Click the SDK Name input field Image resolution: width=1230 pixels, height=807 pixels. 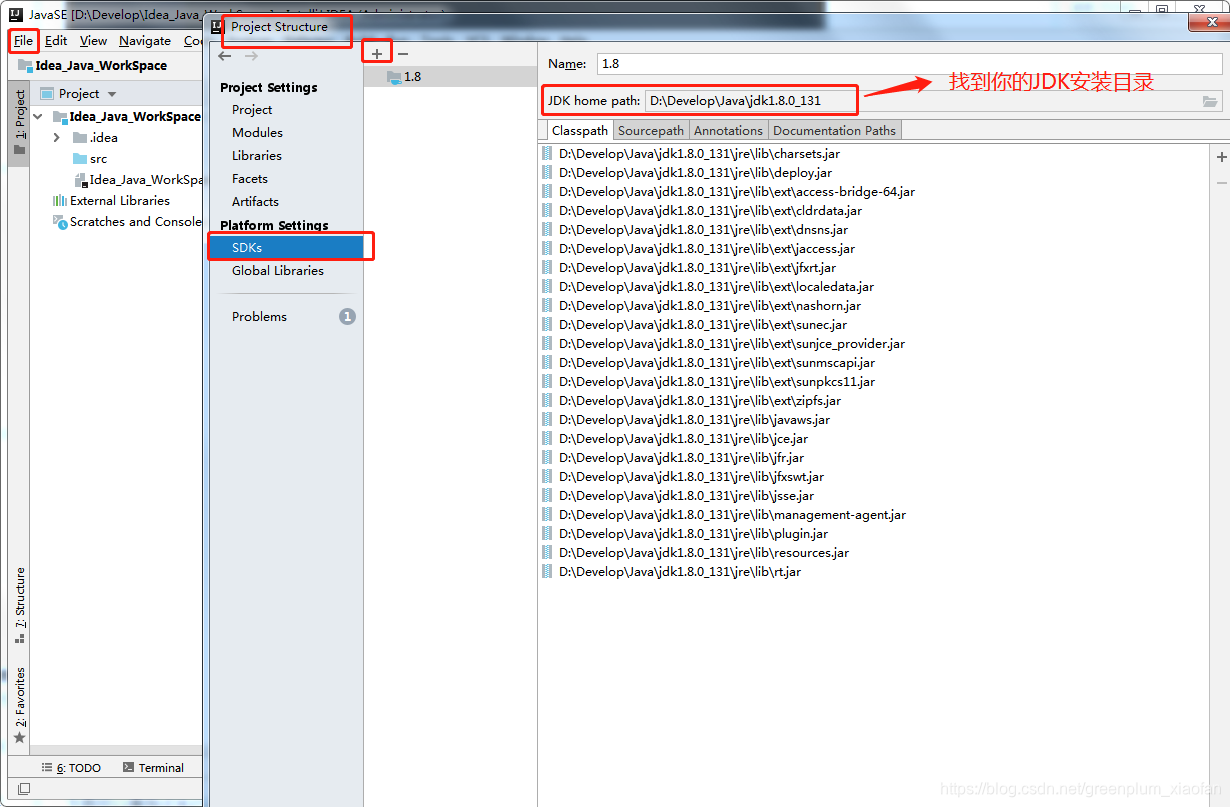tap(909, 63)
